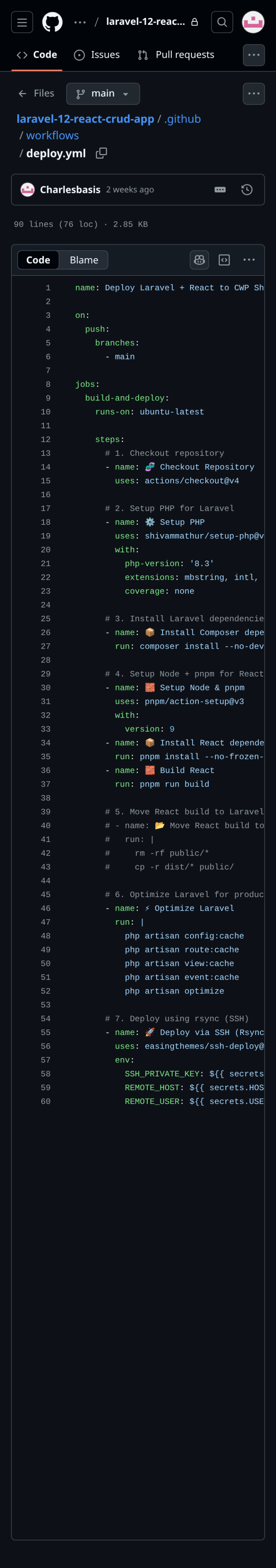Expand the commit message ellipsis icon

(x=219, y=189)
